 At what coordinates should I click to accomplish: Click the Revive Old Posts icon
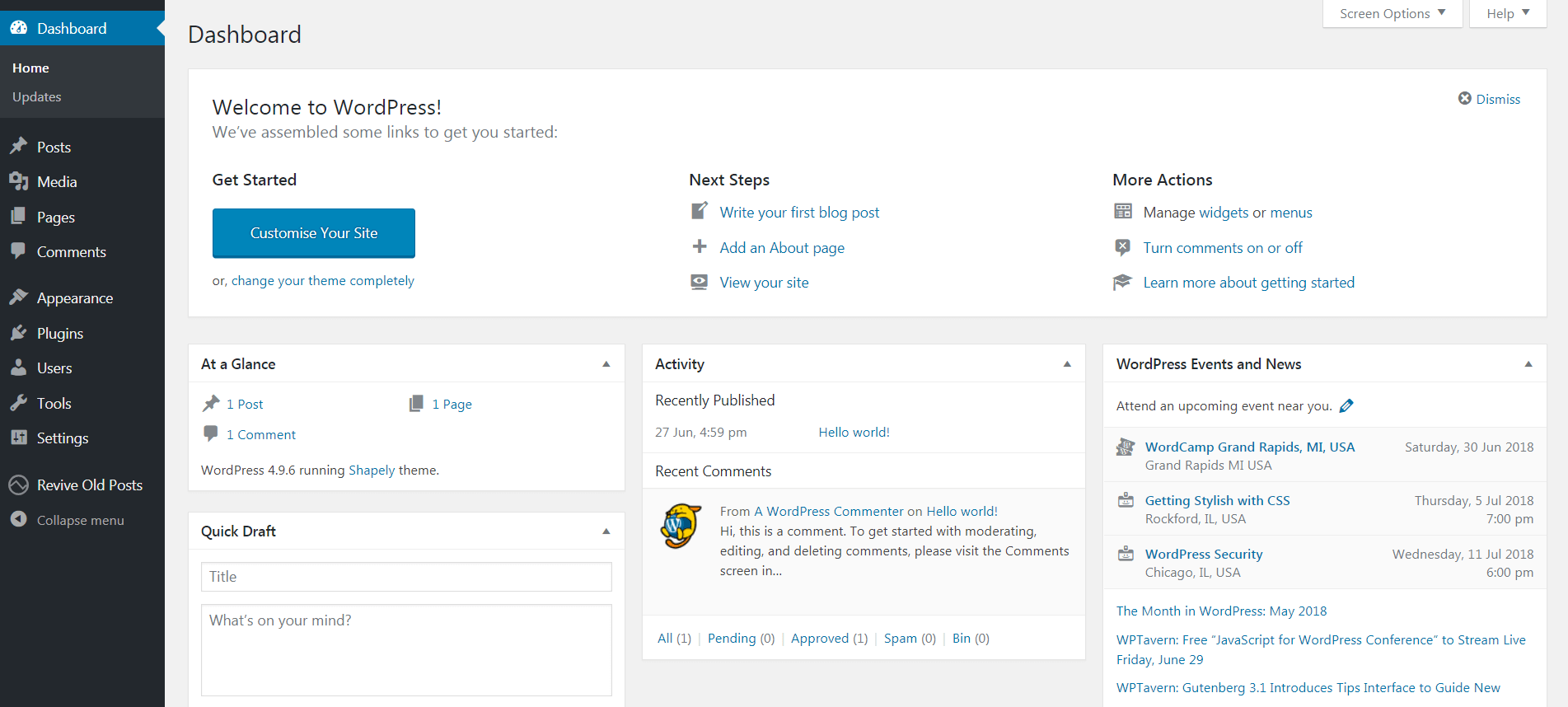[19, 485]
